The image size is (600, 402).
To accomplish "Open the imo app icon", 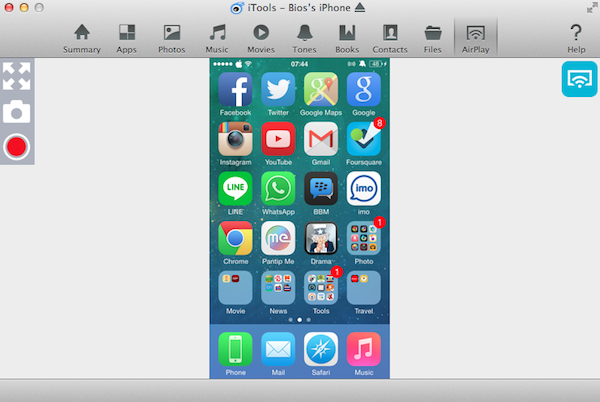I will coord(364,189).
